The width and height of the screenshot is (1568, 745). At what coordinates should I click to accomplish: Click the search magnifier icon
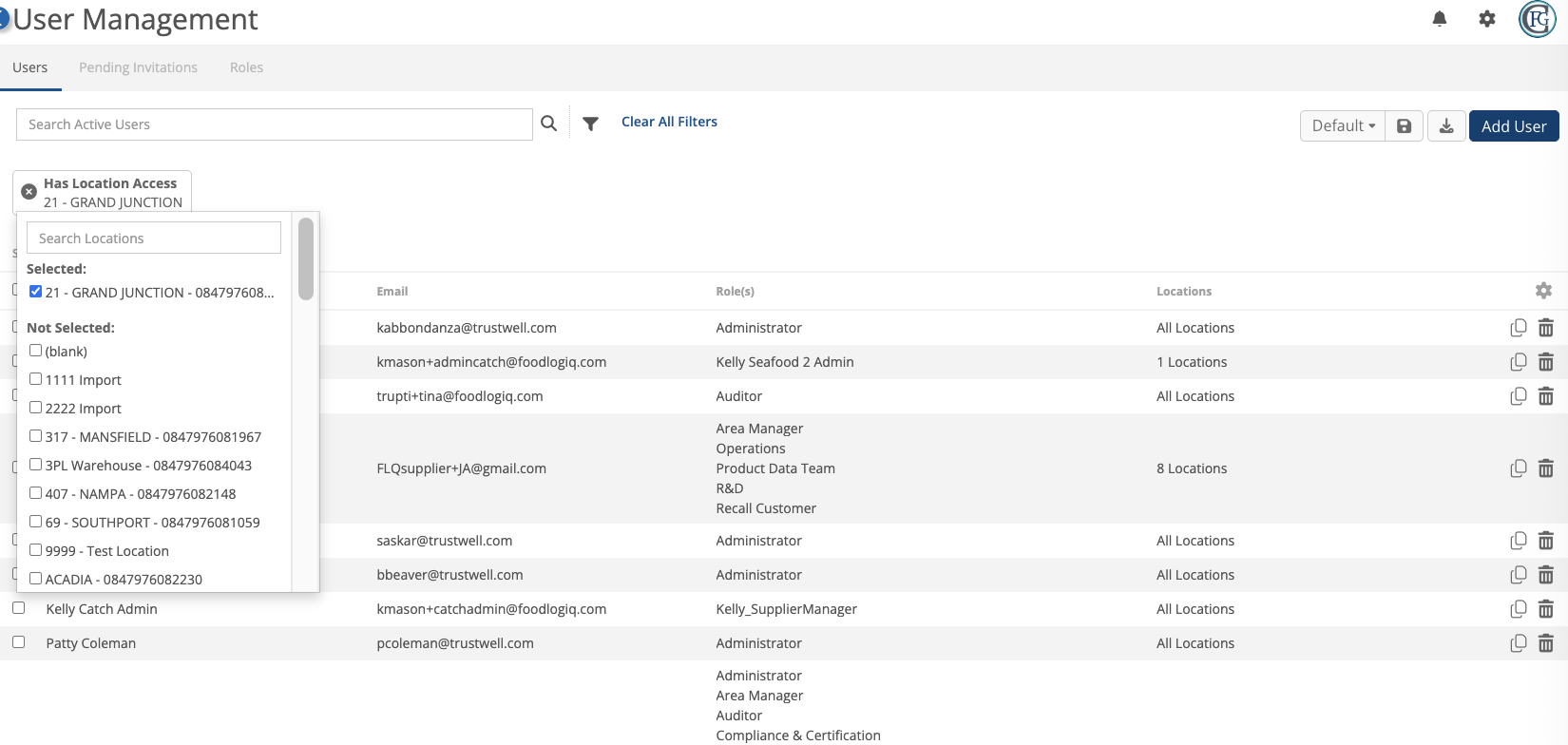point(548,124)
